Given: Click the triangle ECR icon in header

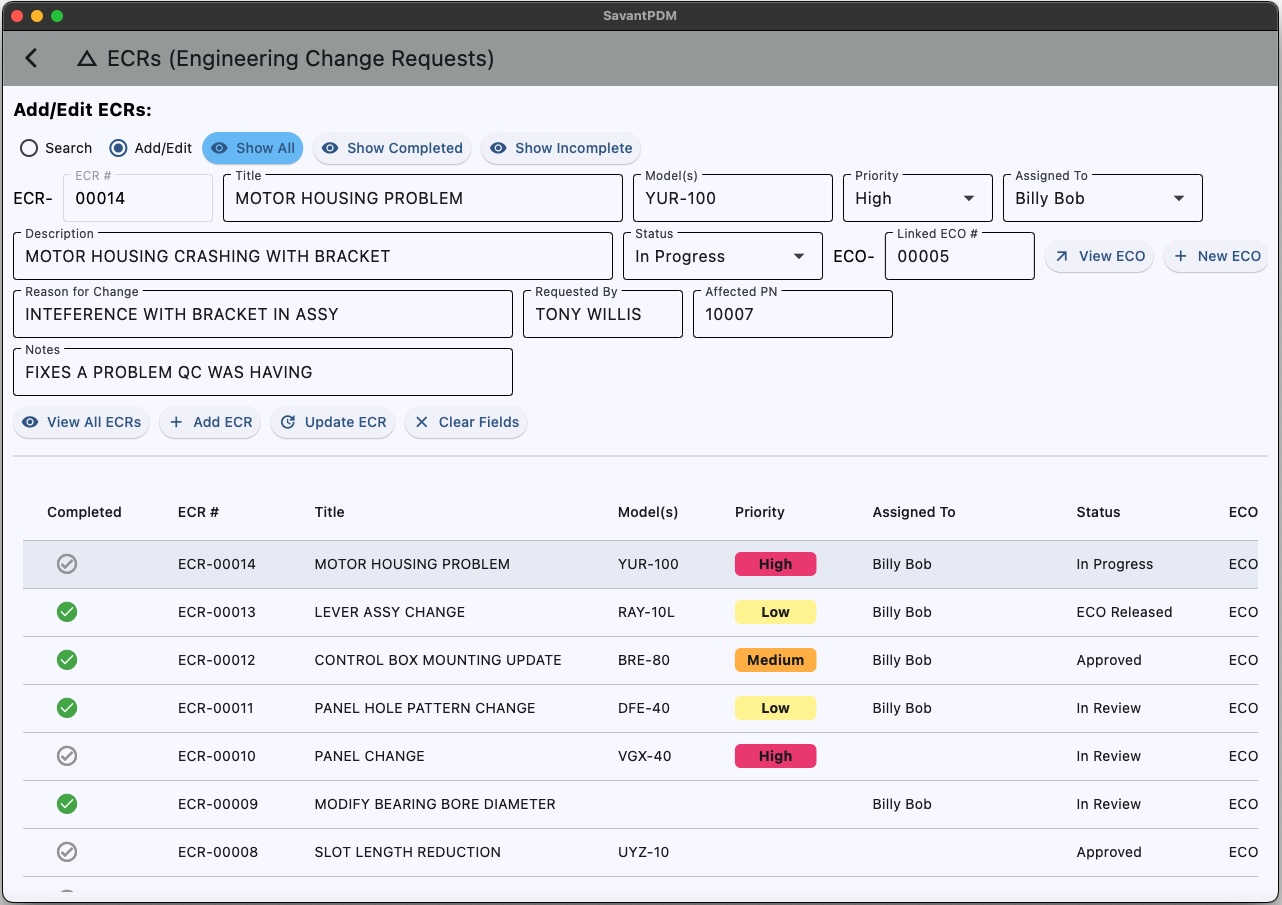Looking at the screenshot, I should click(87, 59).
